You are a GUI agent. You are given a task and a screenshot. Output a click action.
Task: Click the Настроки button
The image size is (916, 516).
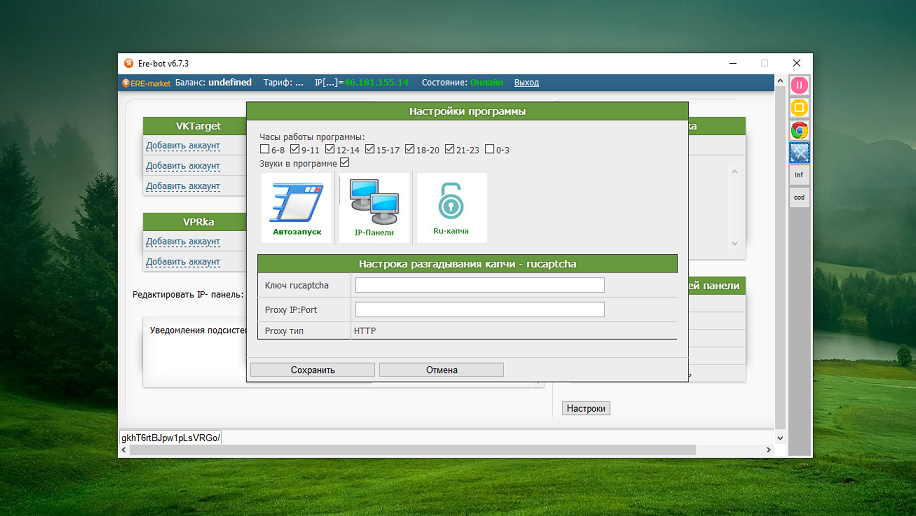pos(586,408)
